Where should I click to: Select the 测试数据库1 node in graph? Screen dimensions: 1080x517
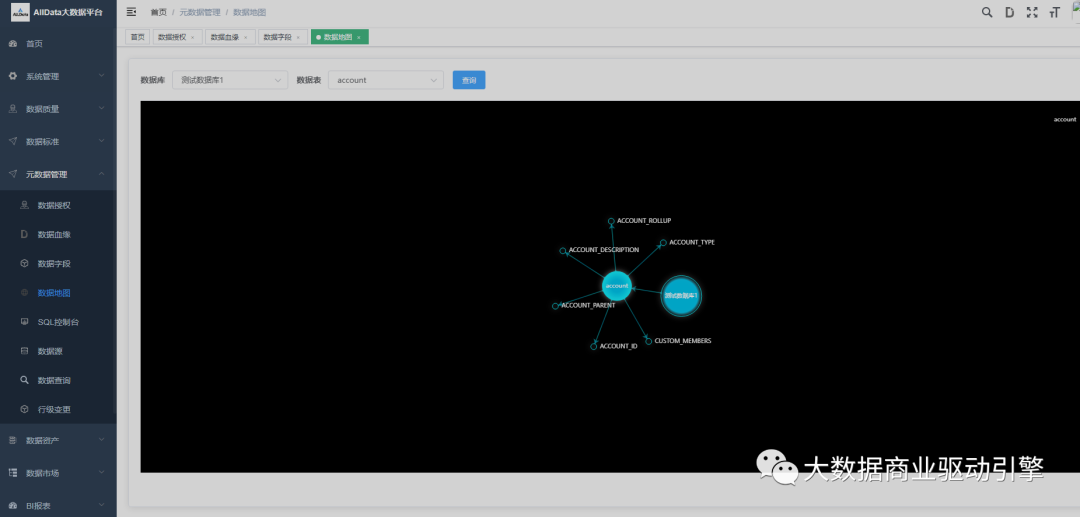tap(681, 295)
